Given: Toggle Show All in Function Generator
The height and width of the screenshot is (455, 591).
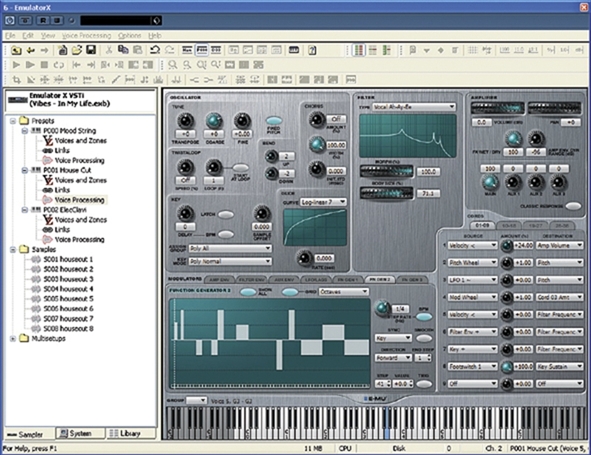Looking at the screenshot, I should click(248, 292).
